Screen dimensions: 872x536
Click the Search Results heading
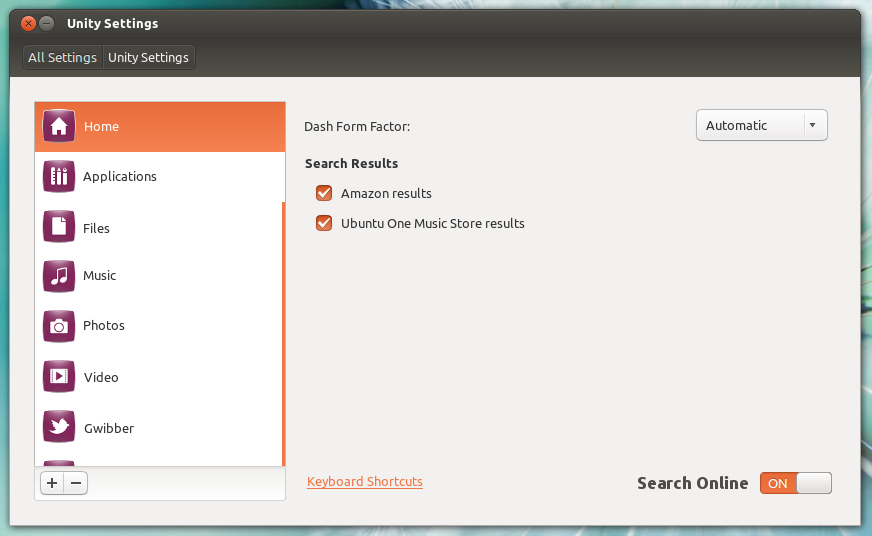pyautogui.click(x=351, y=163)
